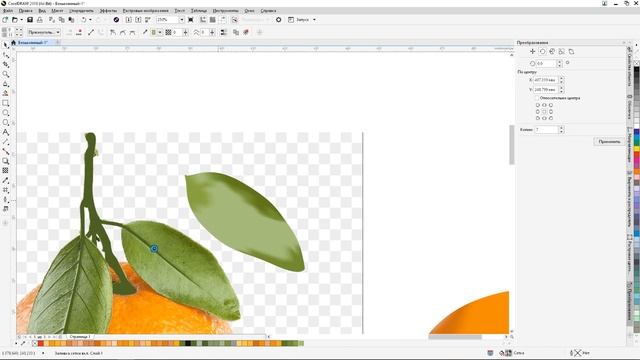Adjust the X center stepper arrows
This screenshot has width=640, height=360.
coord(561,80)
